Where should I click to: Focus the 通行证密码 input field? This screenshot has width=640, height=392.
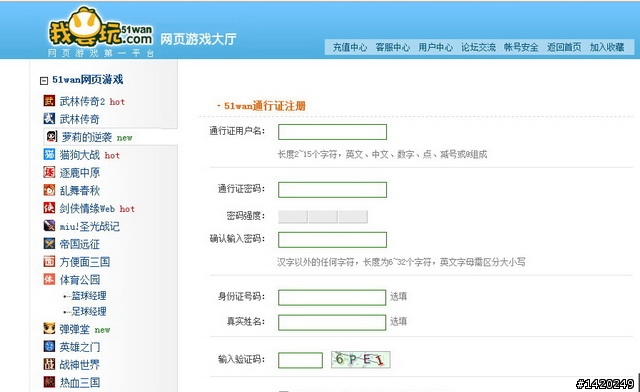332,190
